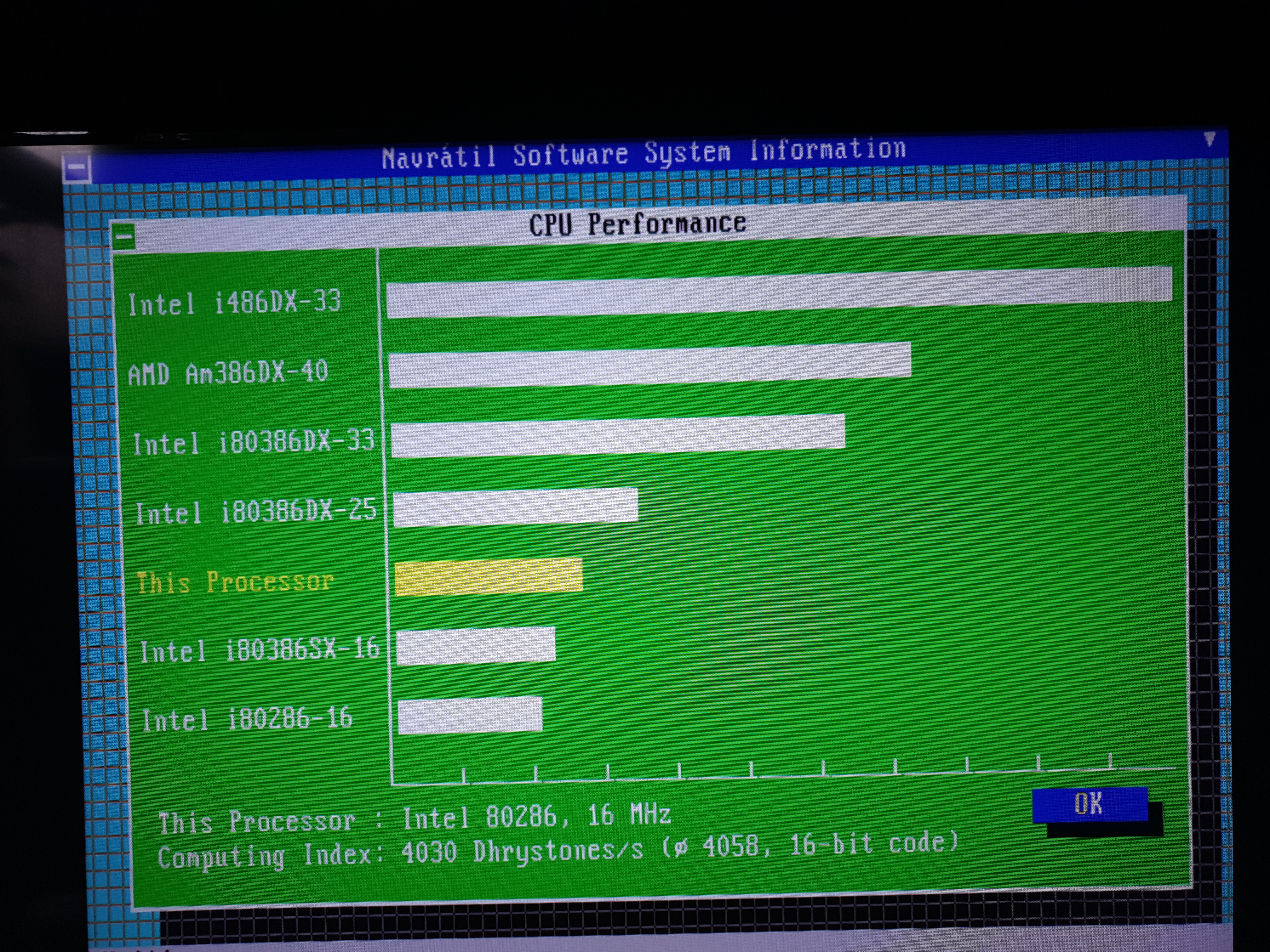This screenshot has height=952, width=1270.
Task: Open the main window system menu box
Action: click(x=76, y=168)
